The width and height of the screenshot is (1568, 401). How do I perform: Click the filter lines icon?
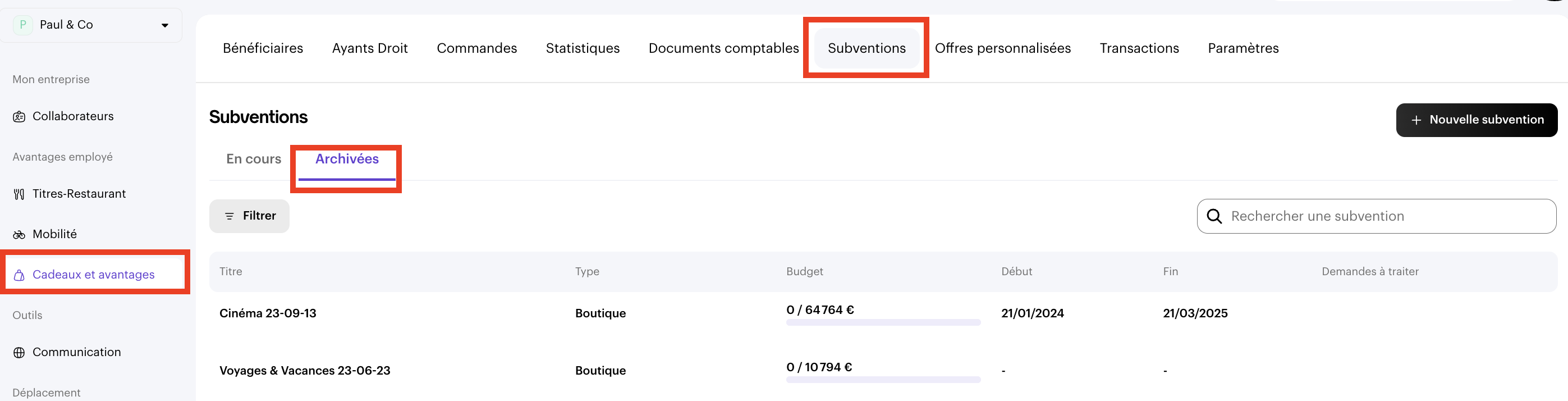pos(230,216)
